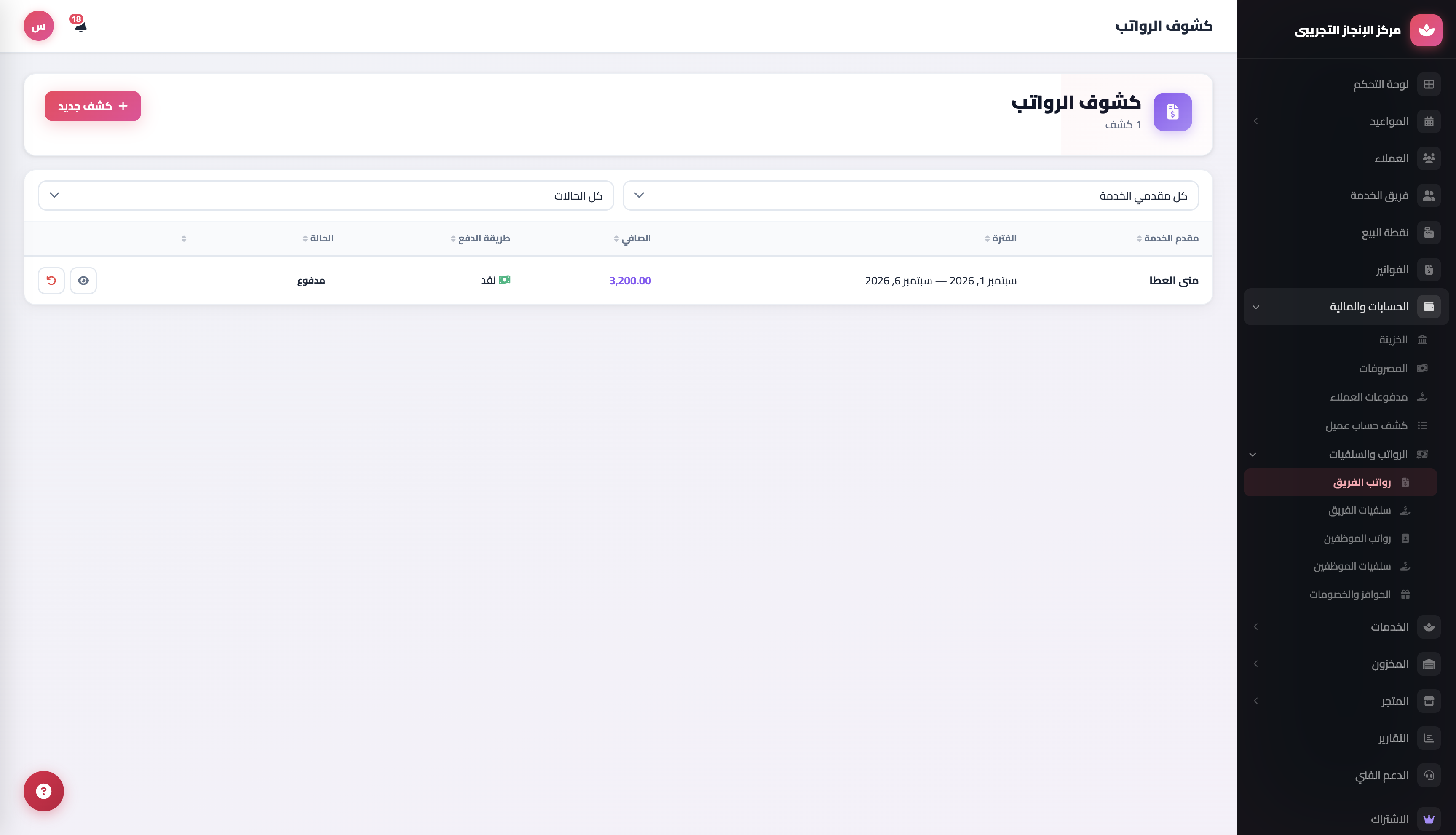Open التقارير reports icon in sidebar
Screen dimensions: 1456x835
1429,738
